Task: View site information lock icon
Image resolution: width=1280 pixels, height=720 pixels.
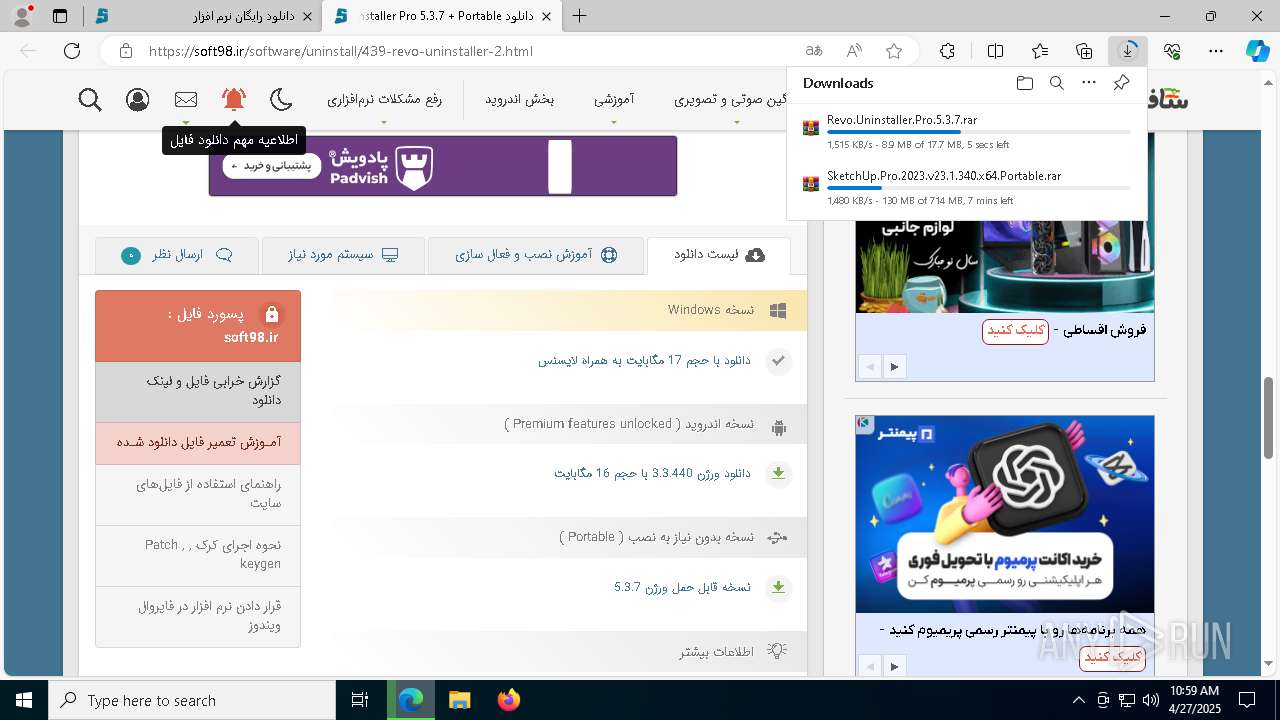Action: click(124, 51)
